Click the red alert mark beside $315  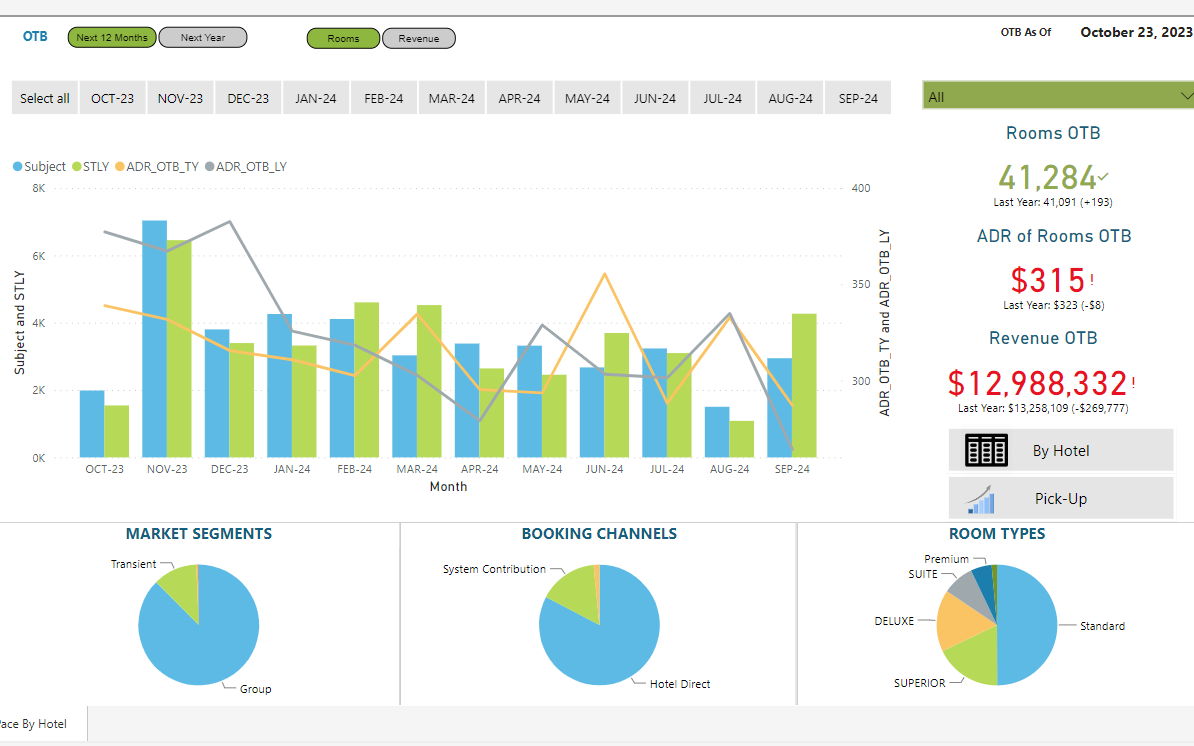pos(1092,280)
